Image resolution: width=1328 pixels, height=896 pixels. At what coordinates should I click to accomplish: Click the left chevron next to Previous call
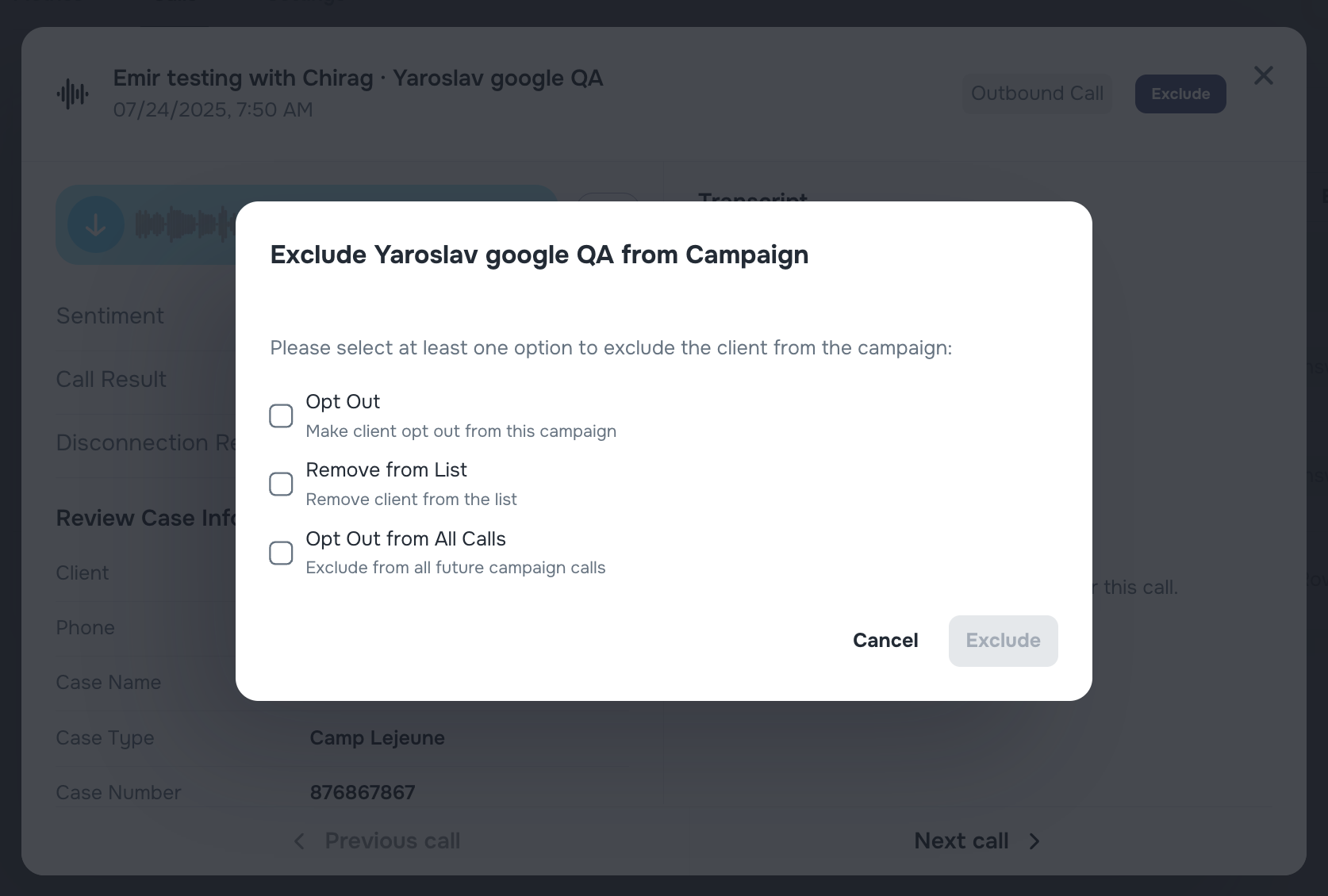299,841
